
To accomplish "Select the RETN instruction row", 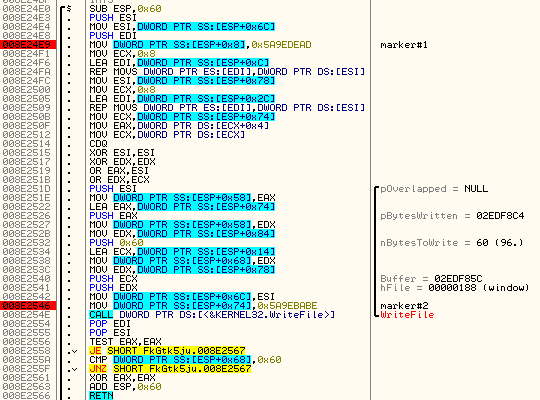I will [101, 396].
